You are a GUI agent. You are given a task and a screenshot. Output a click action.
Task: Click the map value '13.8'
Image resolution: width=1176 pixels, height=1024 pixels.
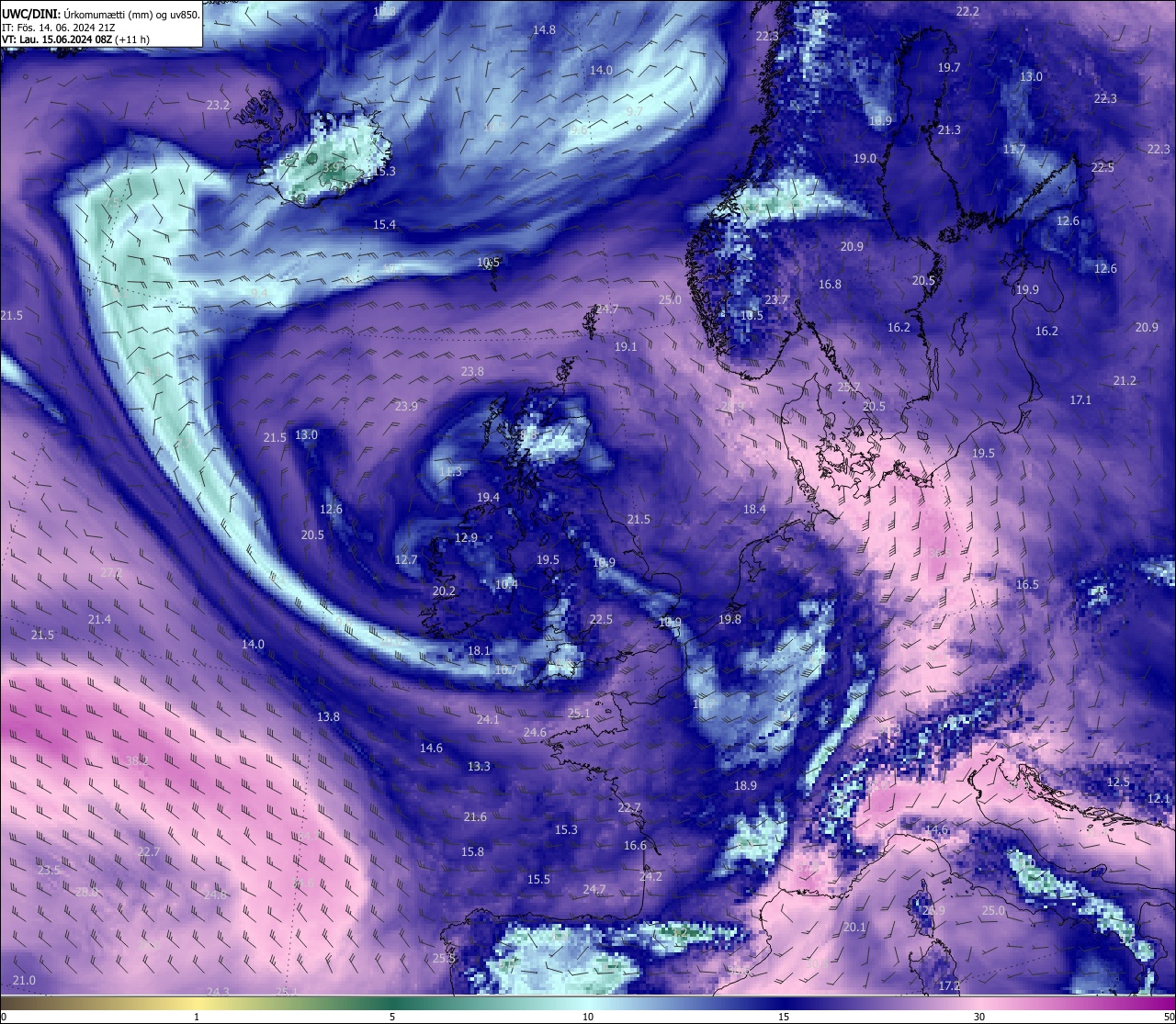coord(328,717)
